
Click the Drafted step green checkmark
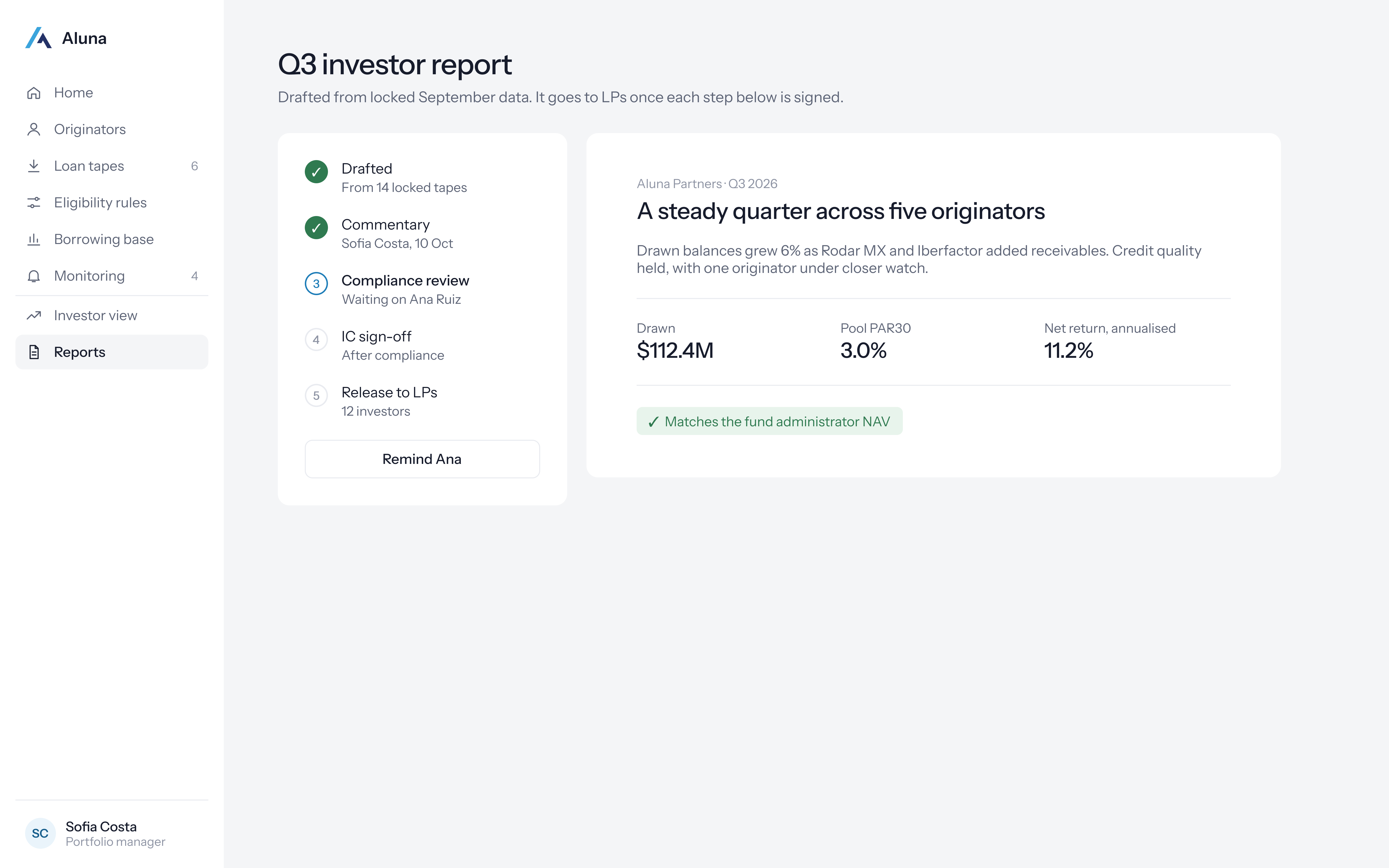coord(316,172)
